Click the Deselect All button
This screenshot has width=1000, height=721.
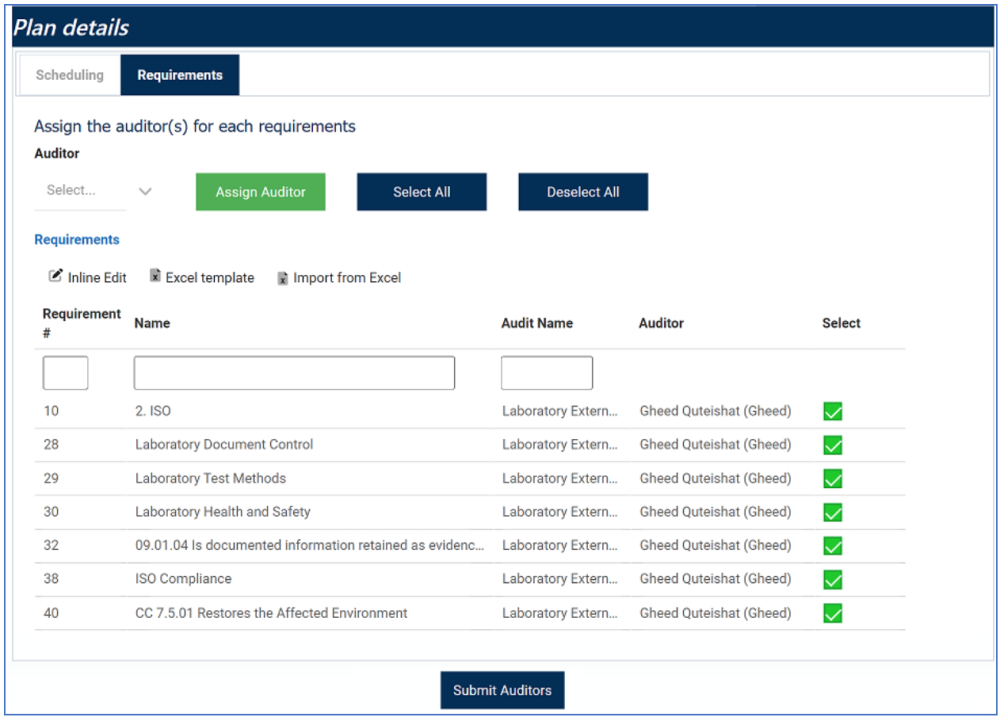point(583,192)
